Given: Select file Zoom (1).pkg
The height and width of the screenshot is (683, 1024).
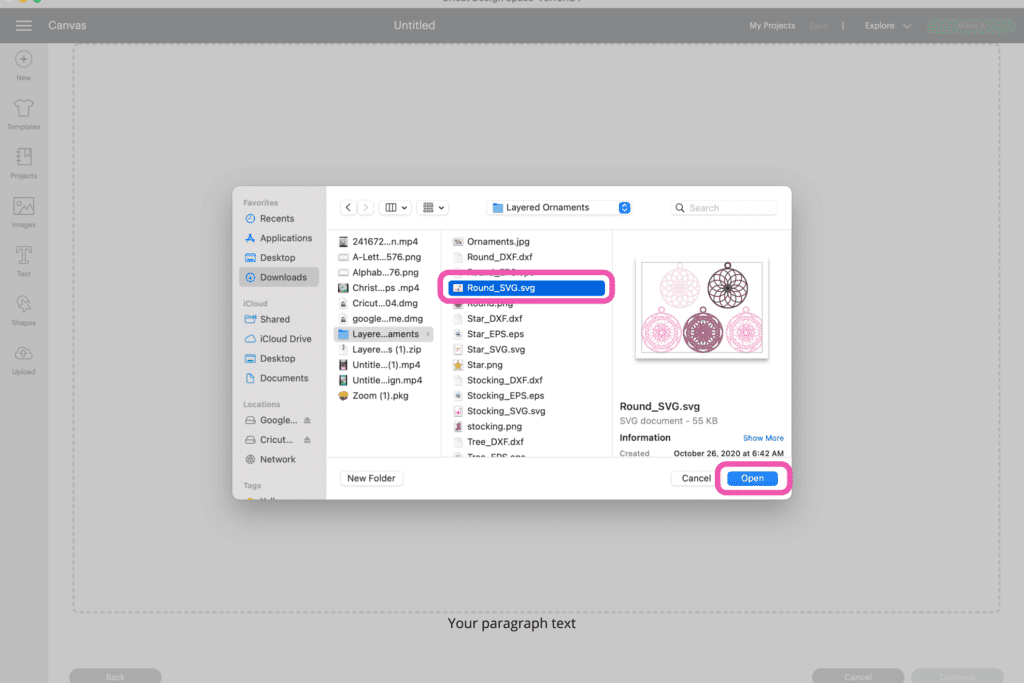Looking at the screenshot, I should point(384,396).
